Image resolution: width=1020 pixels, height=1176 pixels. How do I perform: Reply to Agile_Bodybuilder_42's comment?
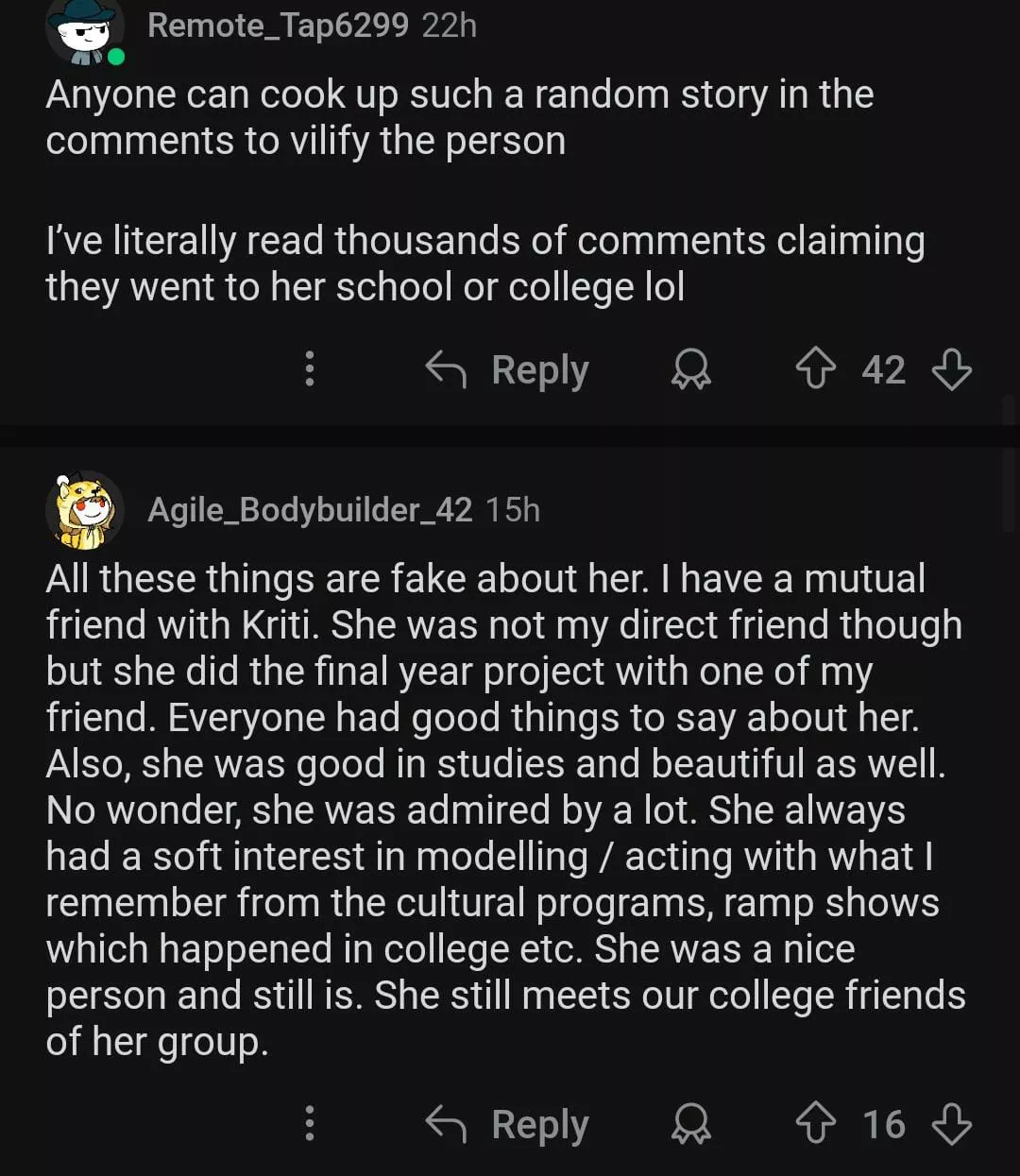pyautogui.click(x=507, y=1124)
